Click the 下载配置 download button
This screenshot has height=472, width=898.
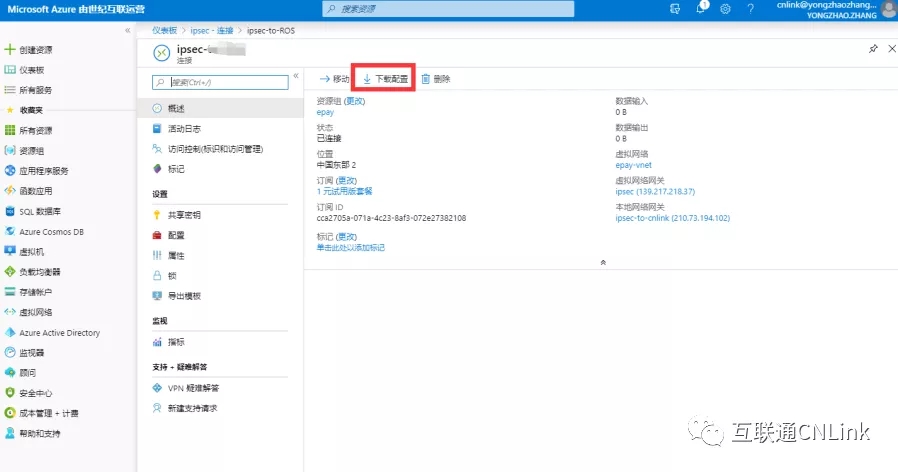(x=385, y=79)
